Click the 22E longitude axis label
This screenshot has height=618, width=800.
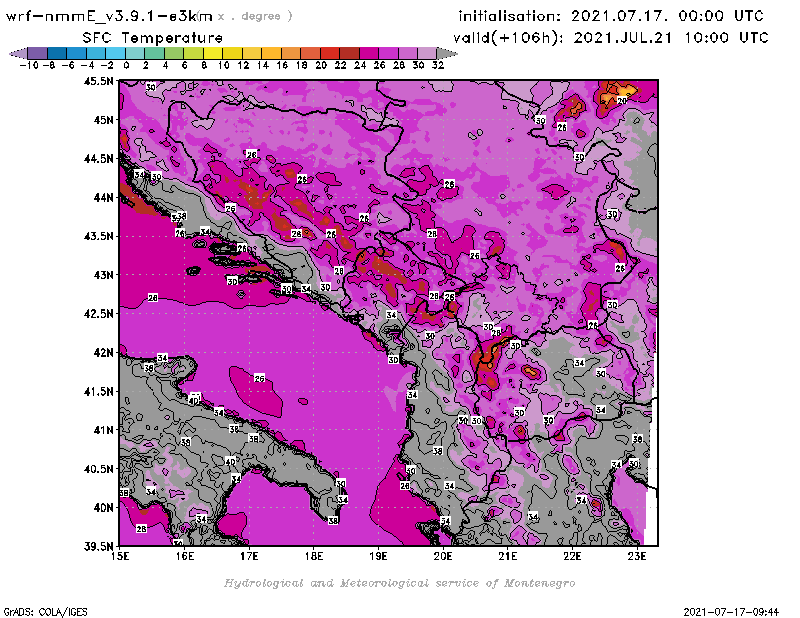(572, 556)
